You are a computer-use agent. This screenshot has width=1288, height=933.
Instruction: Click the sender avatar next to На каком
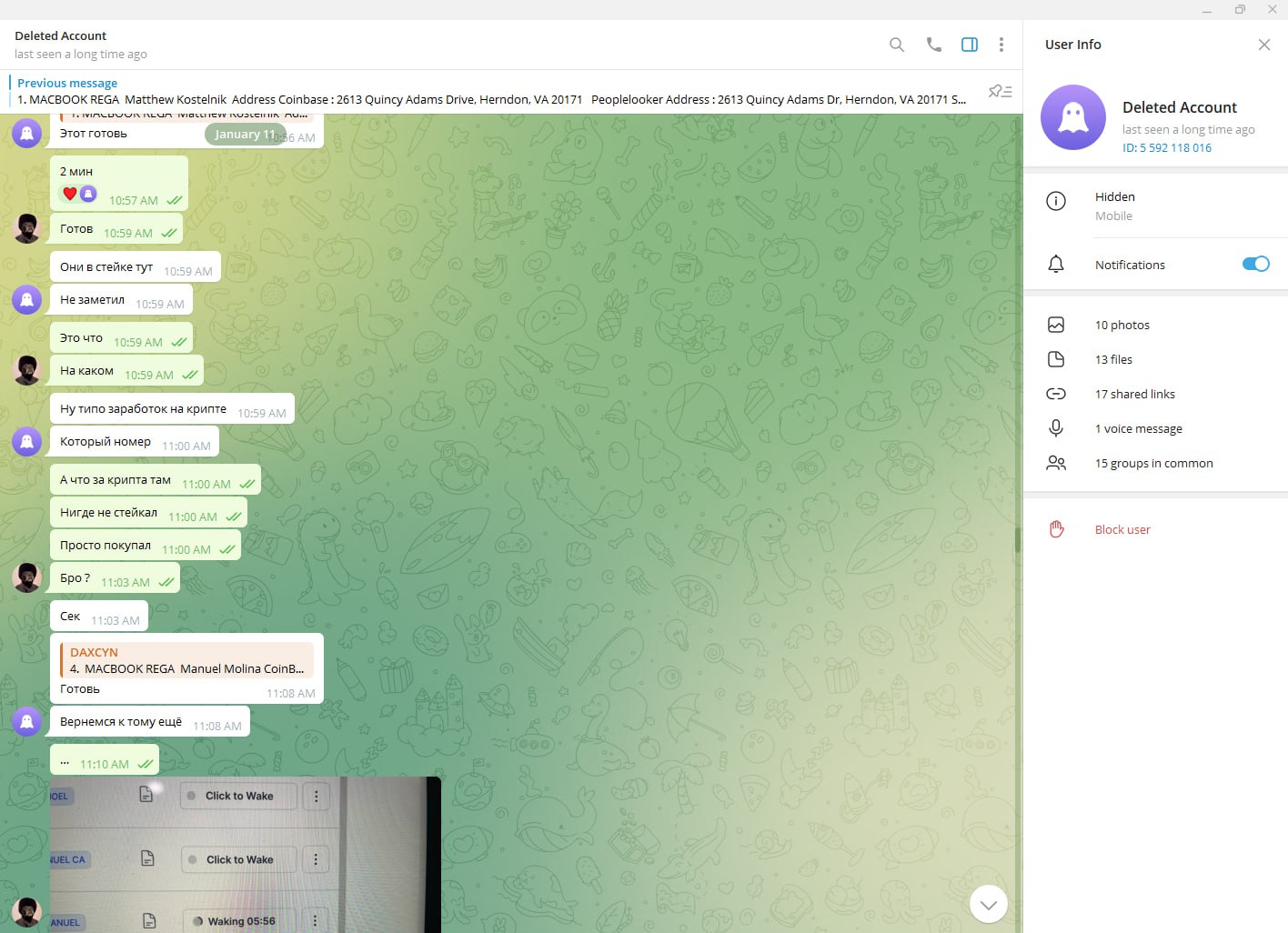27,370
